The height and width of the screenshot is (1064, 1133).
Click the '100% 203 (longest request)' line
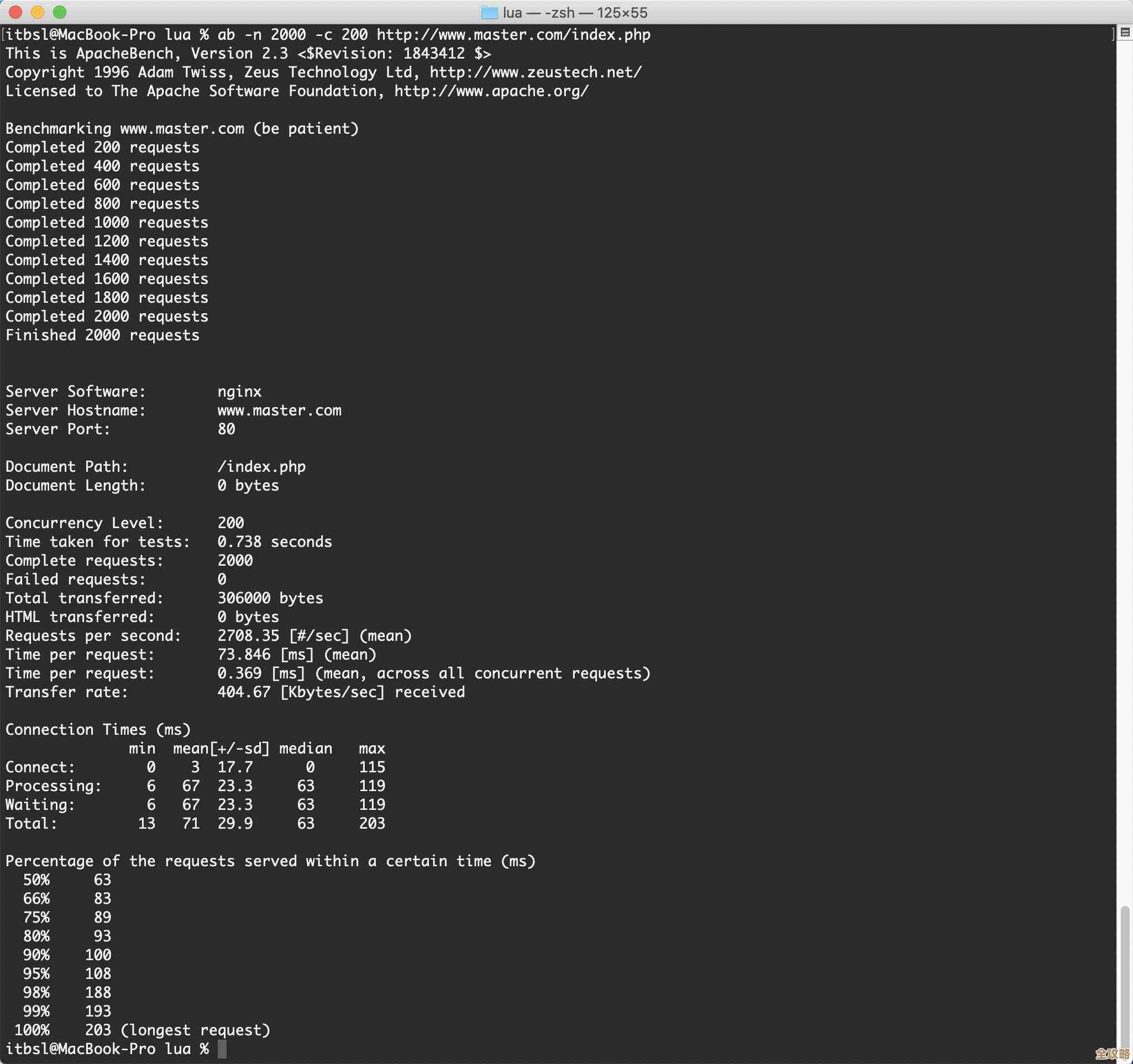click(x=143, y=1029)
